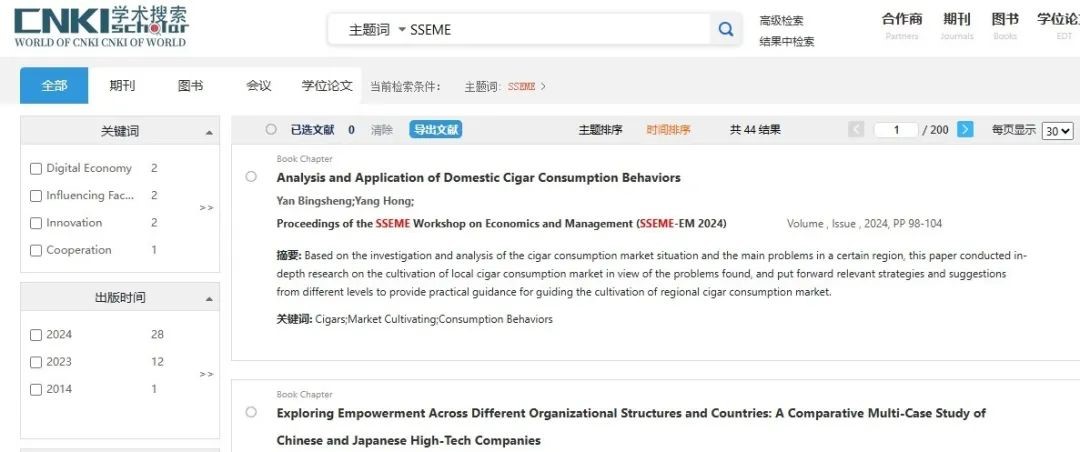The width and height of the screenshot is (1080, 452).
Task: Go to previous results page arrow
Action: [856, 130]
